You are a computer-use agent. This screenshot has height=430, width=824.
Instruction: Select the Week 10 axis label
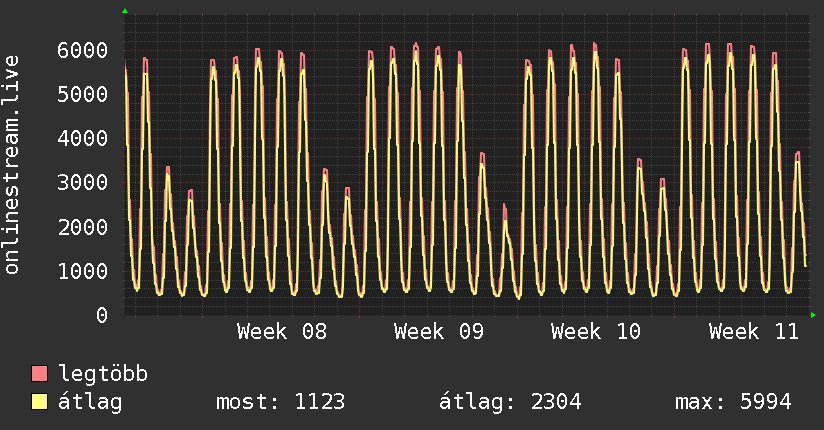[596, 332]
